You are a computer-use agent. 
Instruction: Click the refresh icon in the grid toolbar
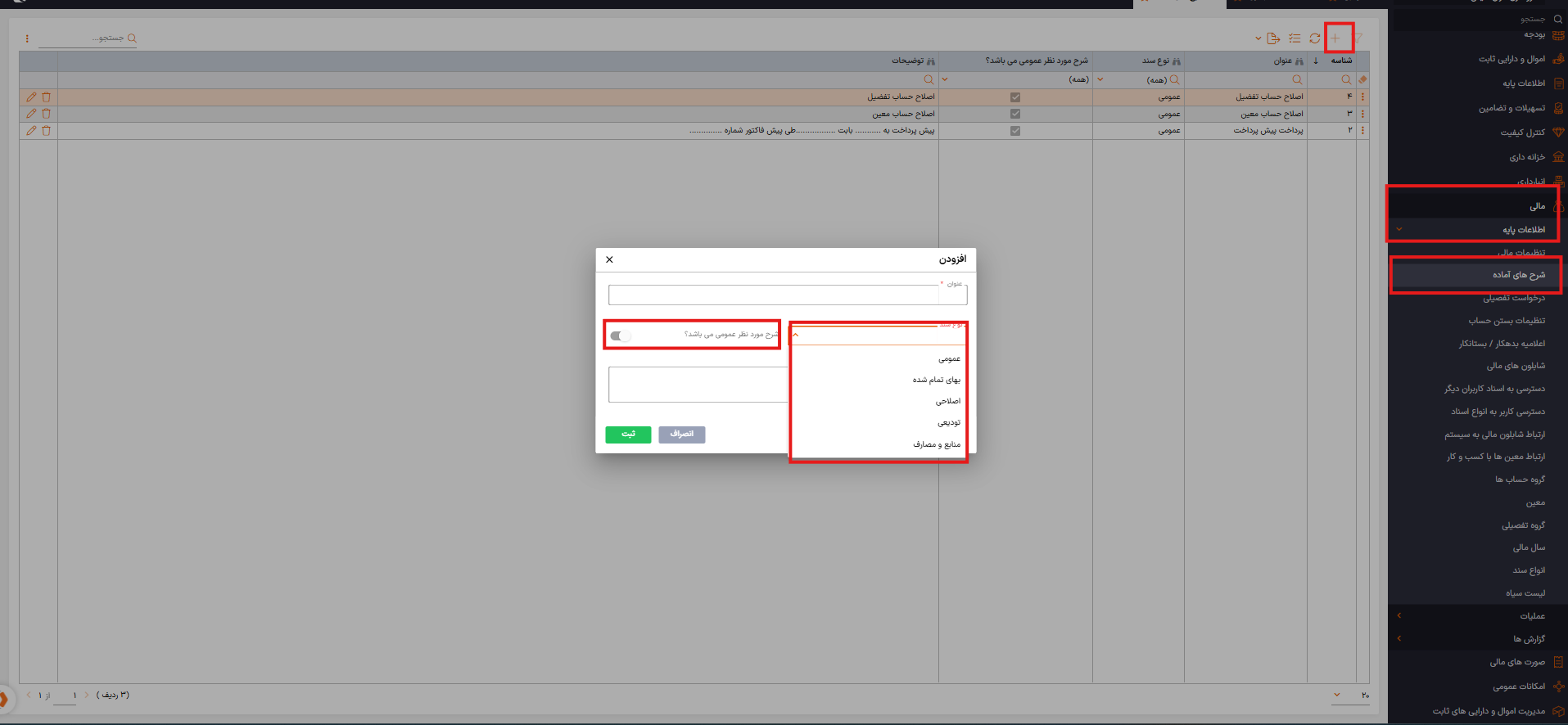[1314, 38]
